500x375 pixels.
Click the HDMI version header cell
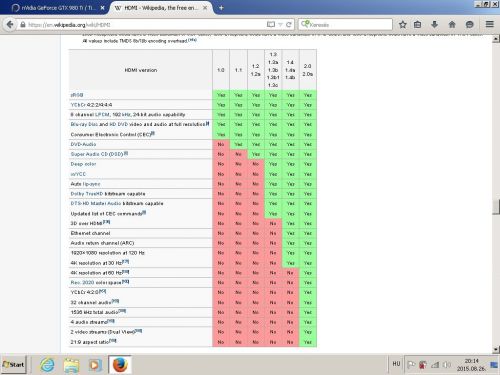[141, 70]
